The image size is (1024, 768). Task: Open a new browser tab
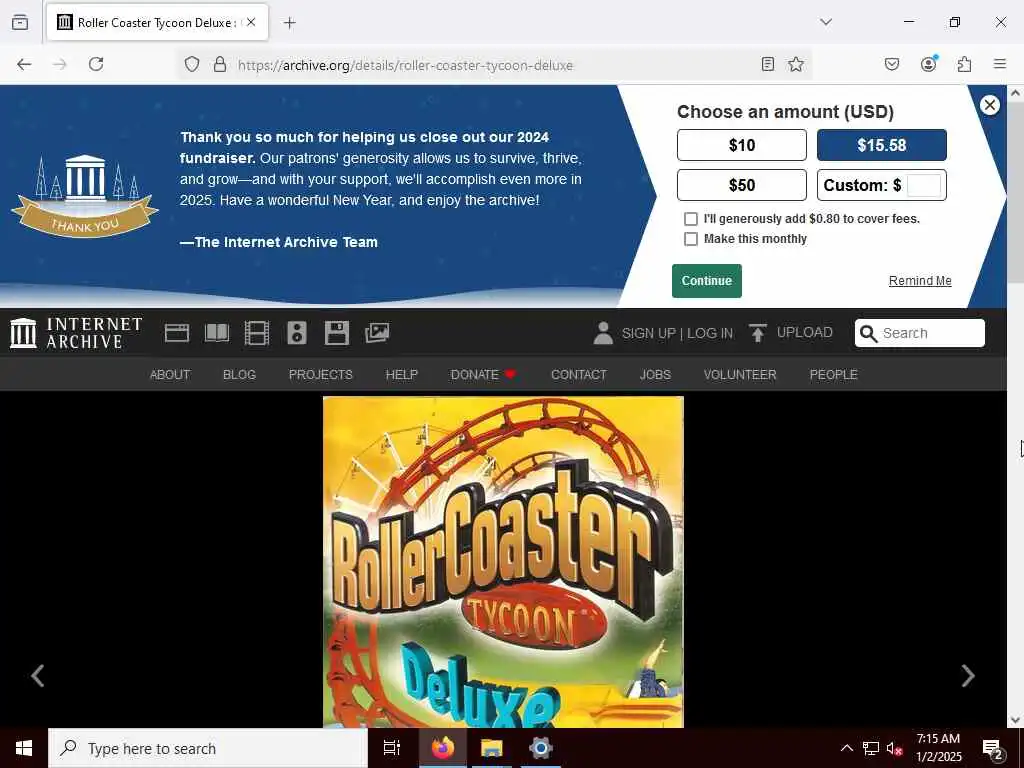pos(289,23)
